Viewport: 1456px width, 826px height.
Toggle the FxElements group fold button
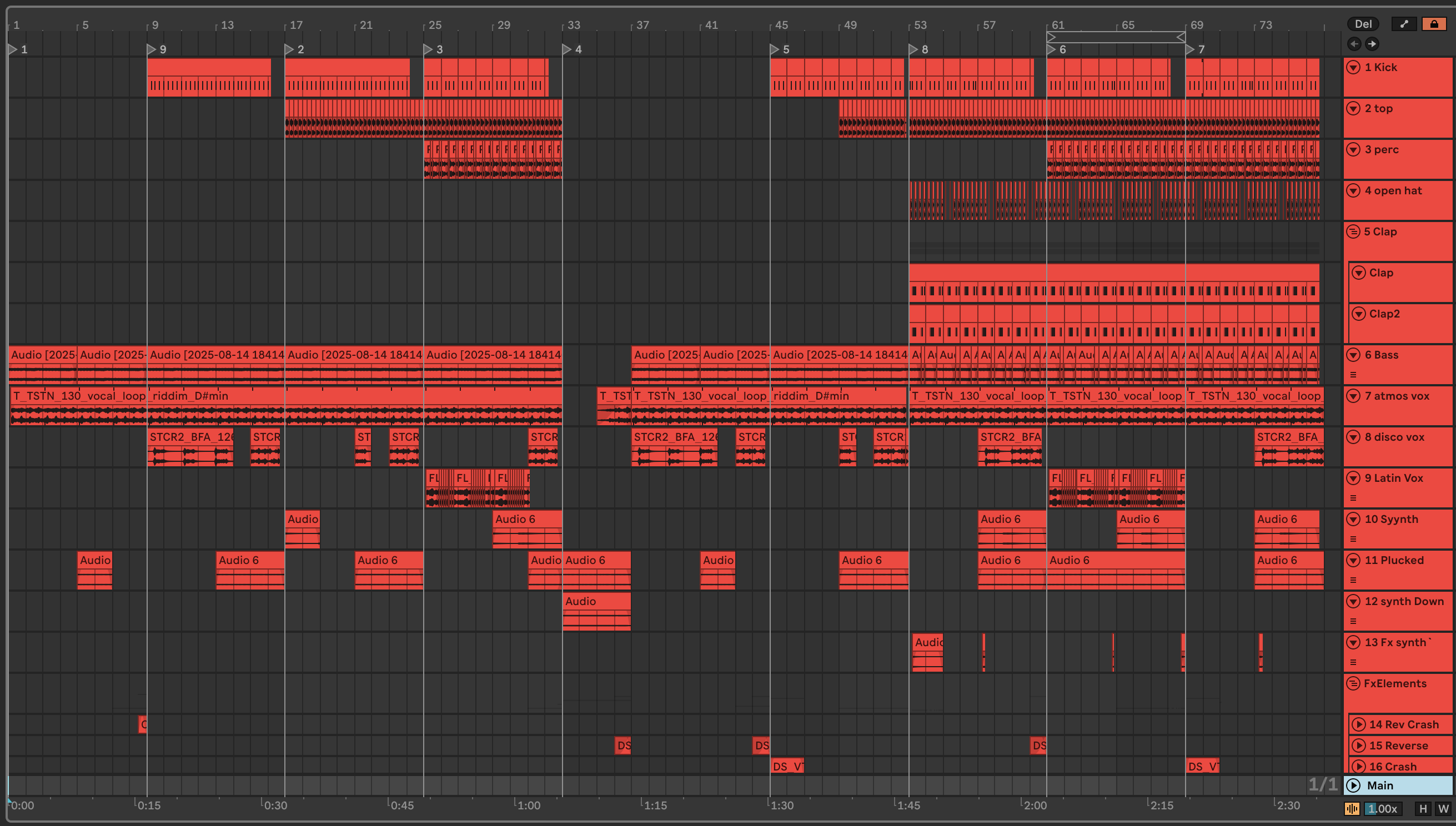click(x=1353, y=683)
